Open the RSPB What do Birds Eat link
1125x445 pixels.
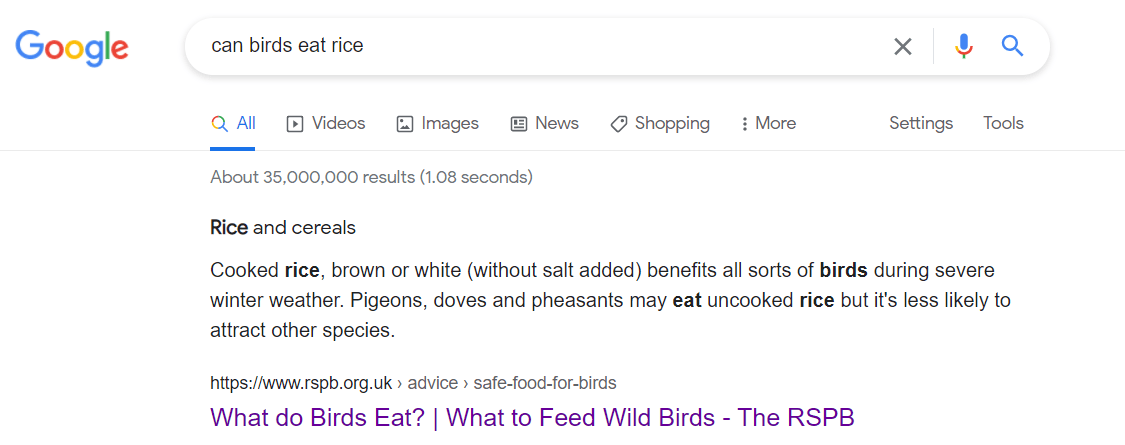[x=532, y=417]
